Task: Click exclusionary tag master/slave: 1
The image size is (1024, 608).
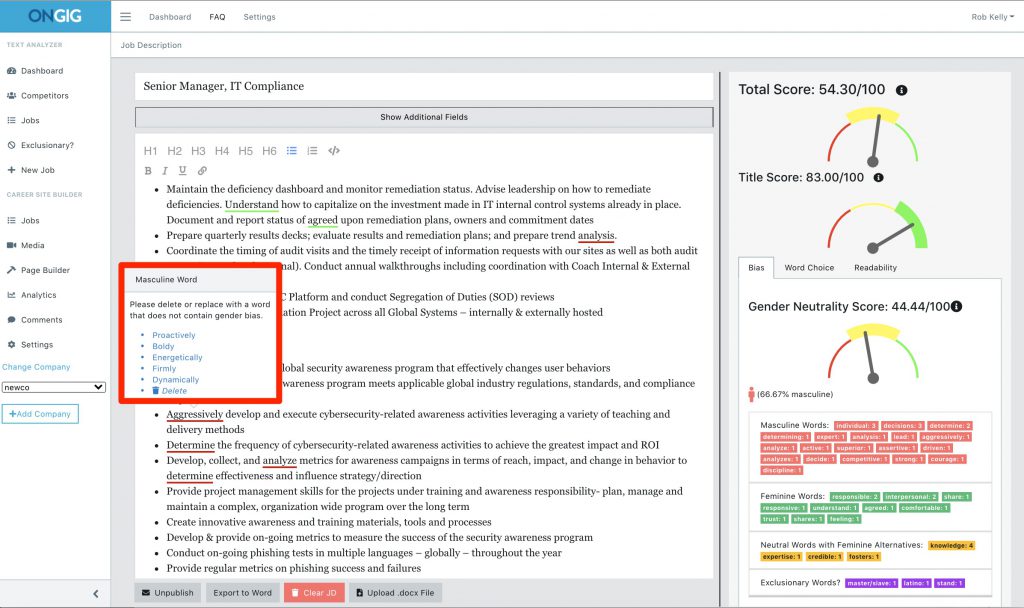Action: point(871,583)
